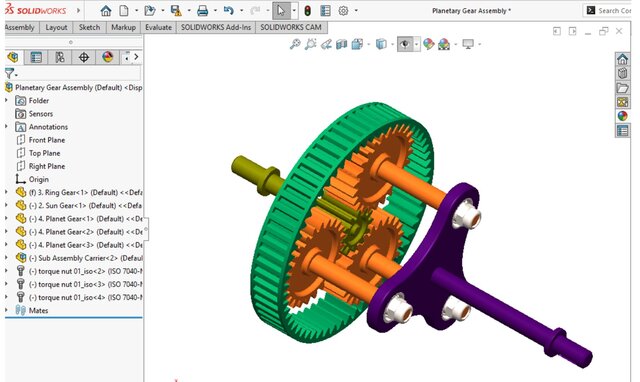Open the Save dropdown arrow
640x382 pixels.
189,11
